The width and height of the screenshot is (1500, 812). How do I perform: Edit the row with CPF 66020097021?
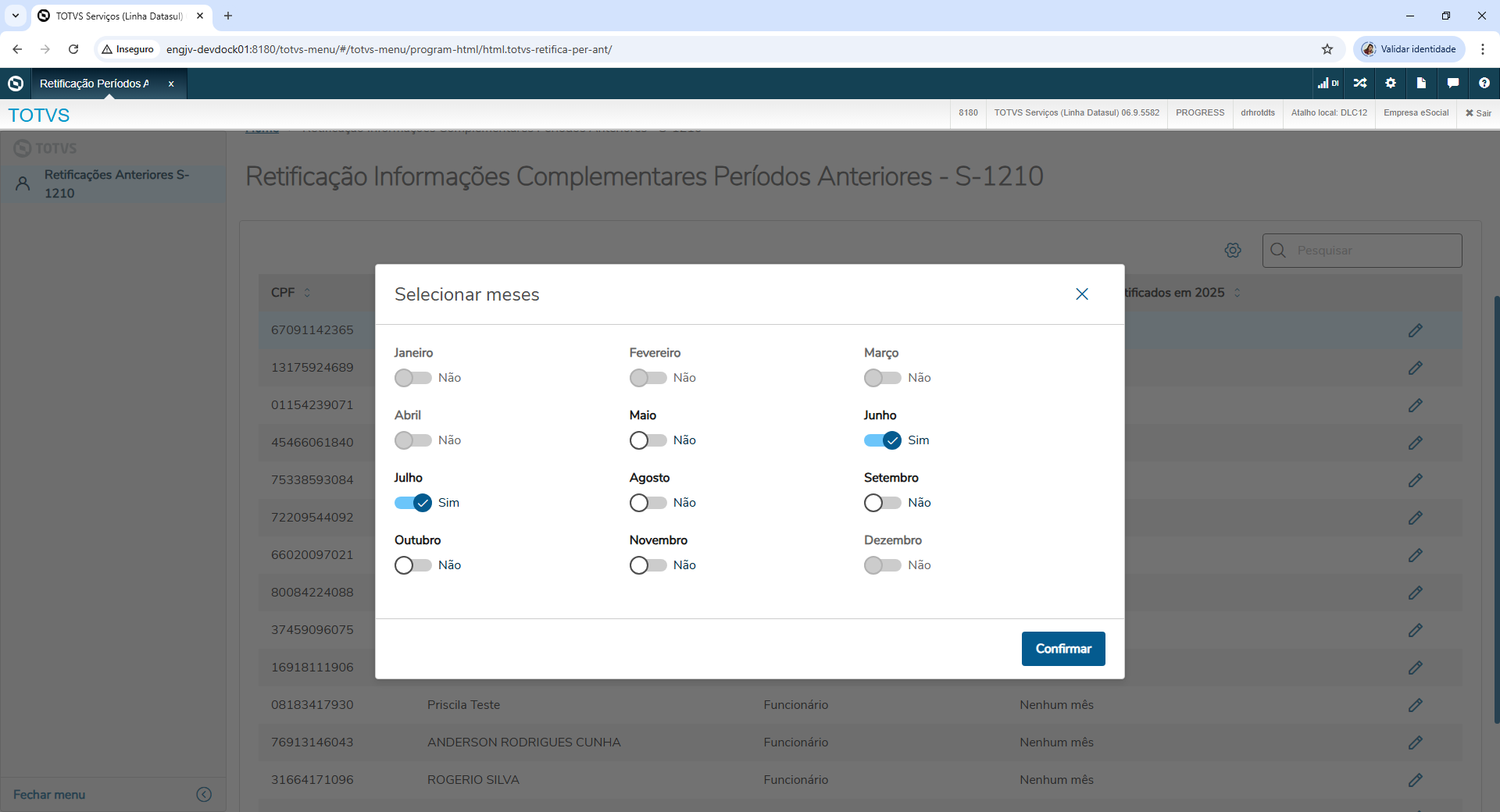(x=1415, y=555)
